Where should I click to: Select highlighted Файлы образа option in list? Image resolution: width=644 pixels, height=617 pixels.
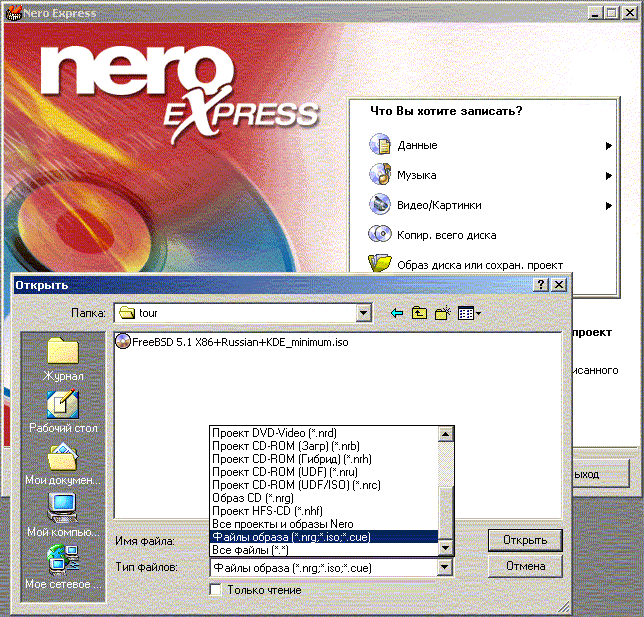(x=324, y=537)
